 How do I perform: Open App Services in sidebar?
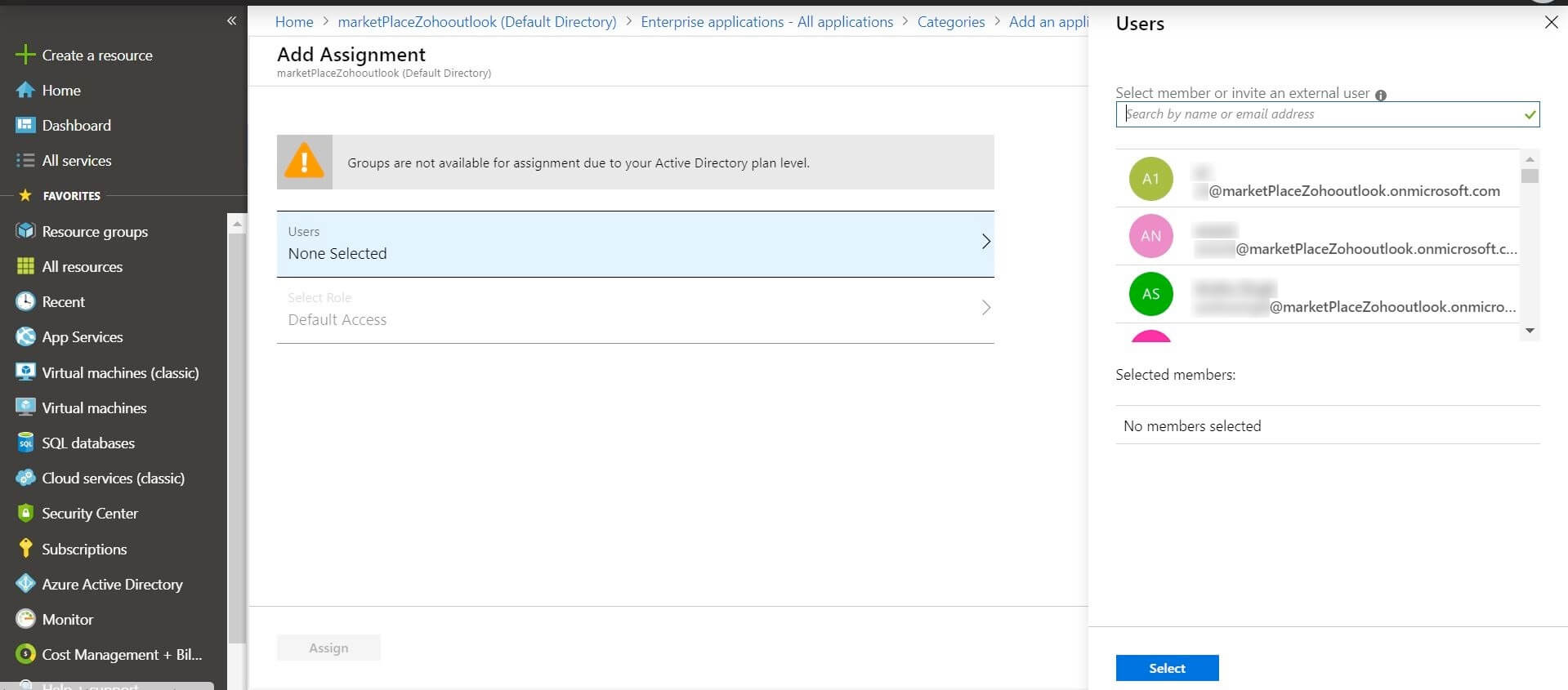pos(82,337)
